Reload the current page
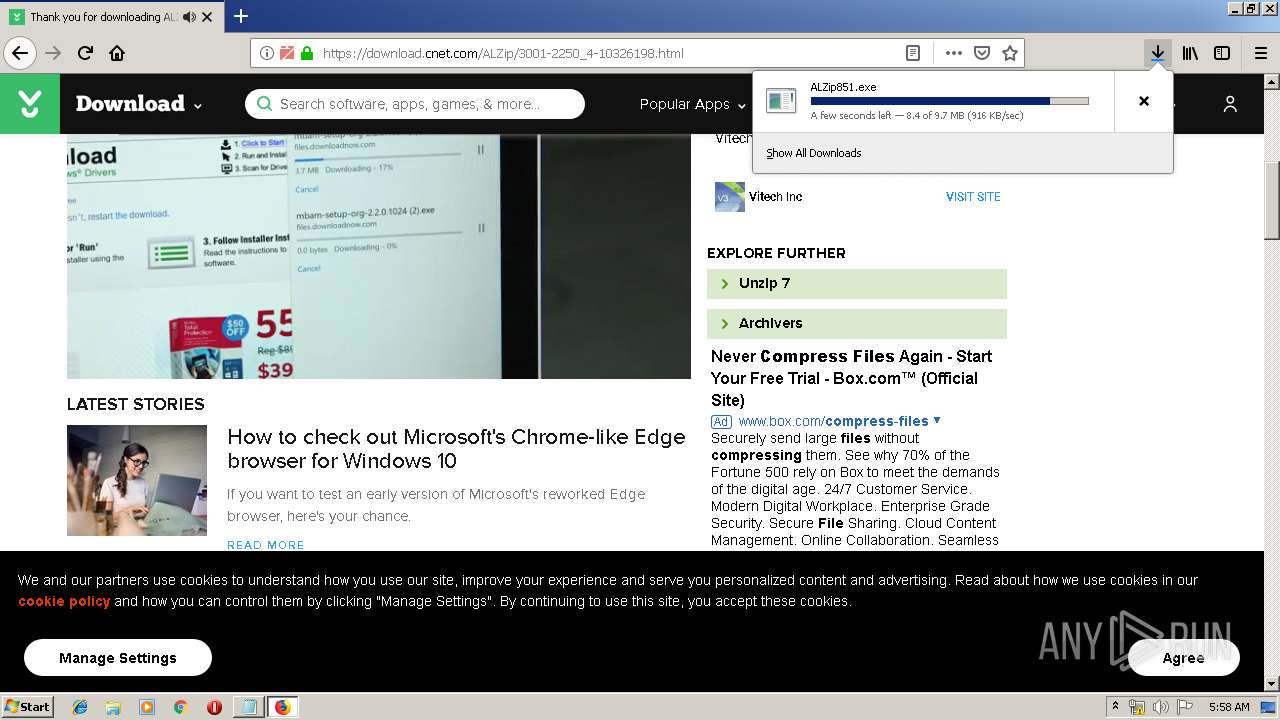The height and width of the screenshot is (720, 1280). click(x=85, y=53)
